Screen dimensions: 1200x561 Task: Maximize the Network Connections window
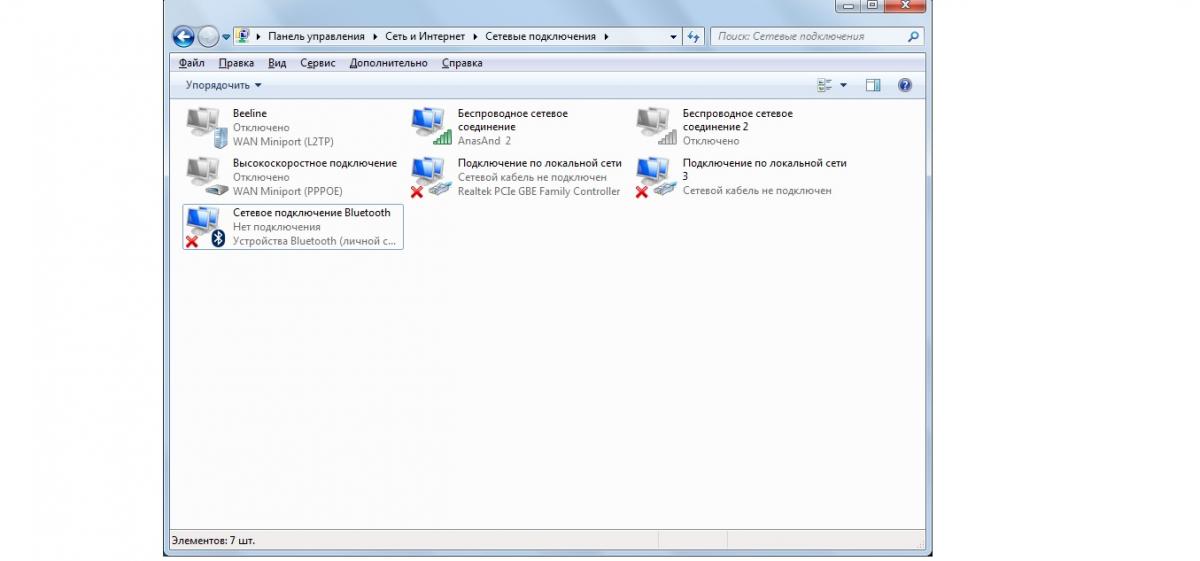(873, 5)
